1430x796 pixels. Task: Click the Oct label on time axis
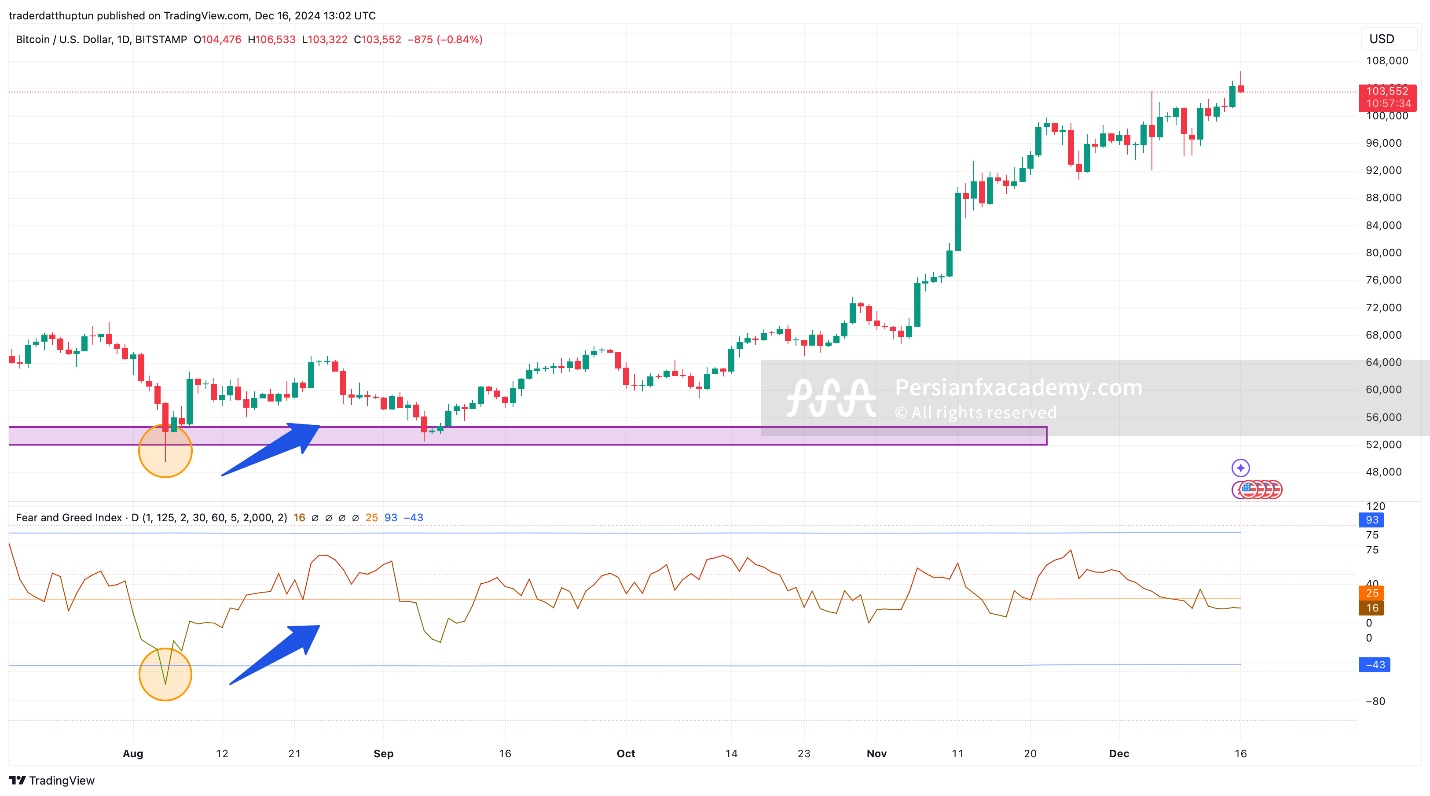coord(626,753)
